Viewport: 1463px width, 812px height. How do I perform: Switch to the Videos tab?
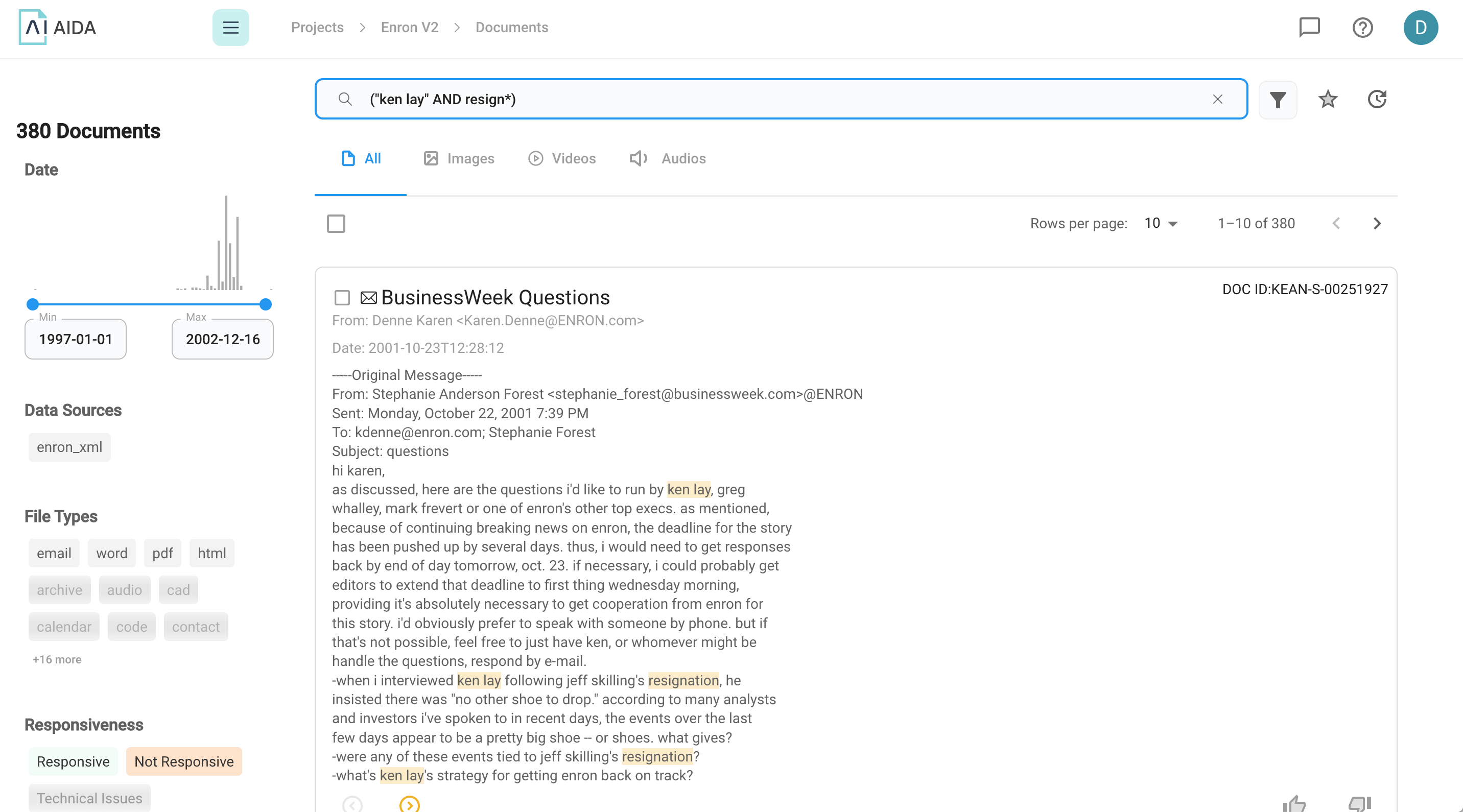pyautogui.click(x=562, y=158)
